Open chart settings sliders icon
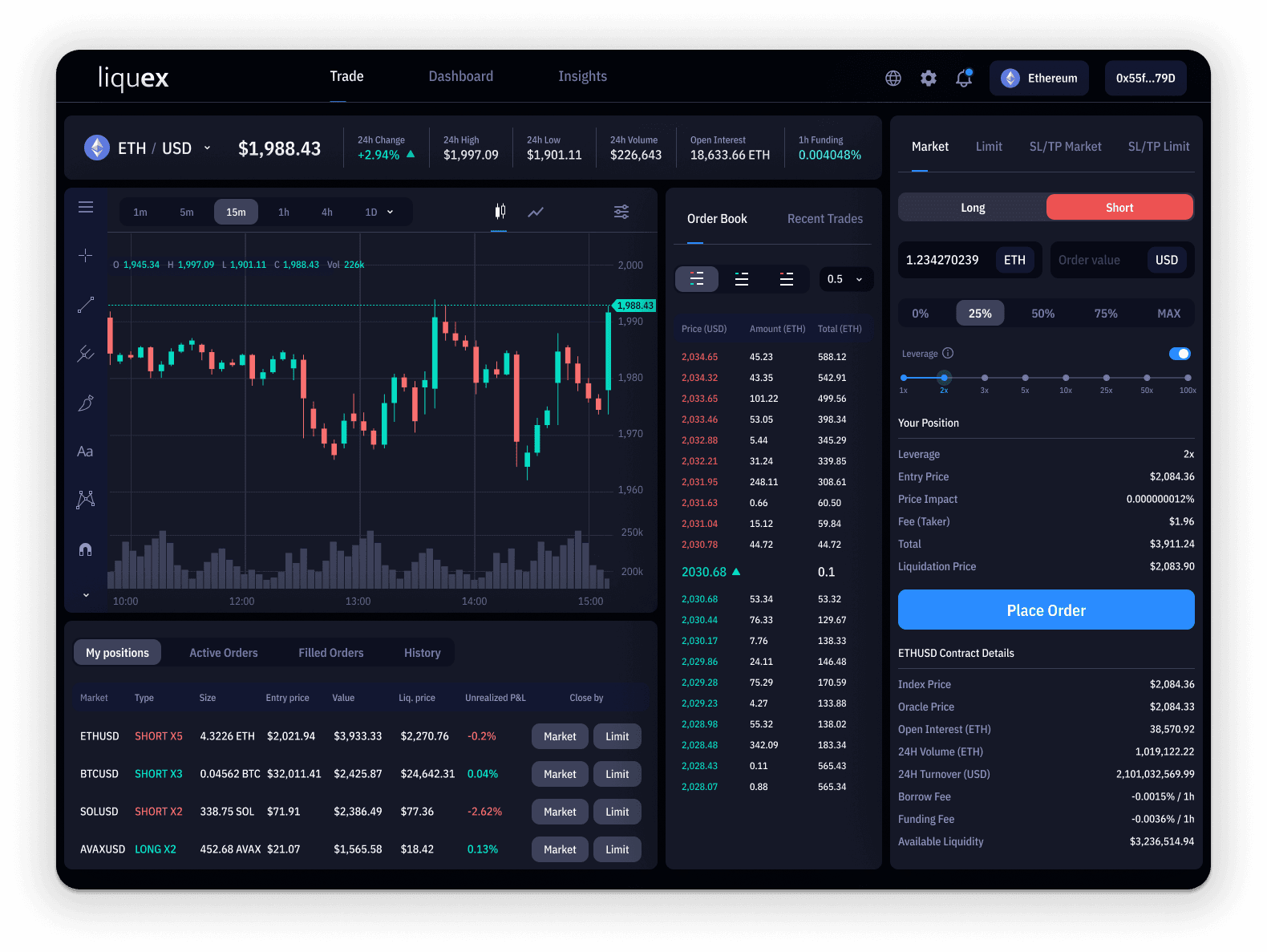This screenshot has height=952, width=1267. pyautogui.click(x=621, y=212)
